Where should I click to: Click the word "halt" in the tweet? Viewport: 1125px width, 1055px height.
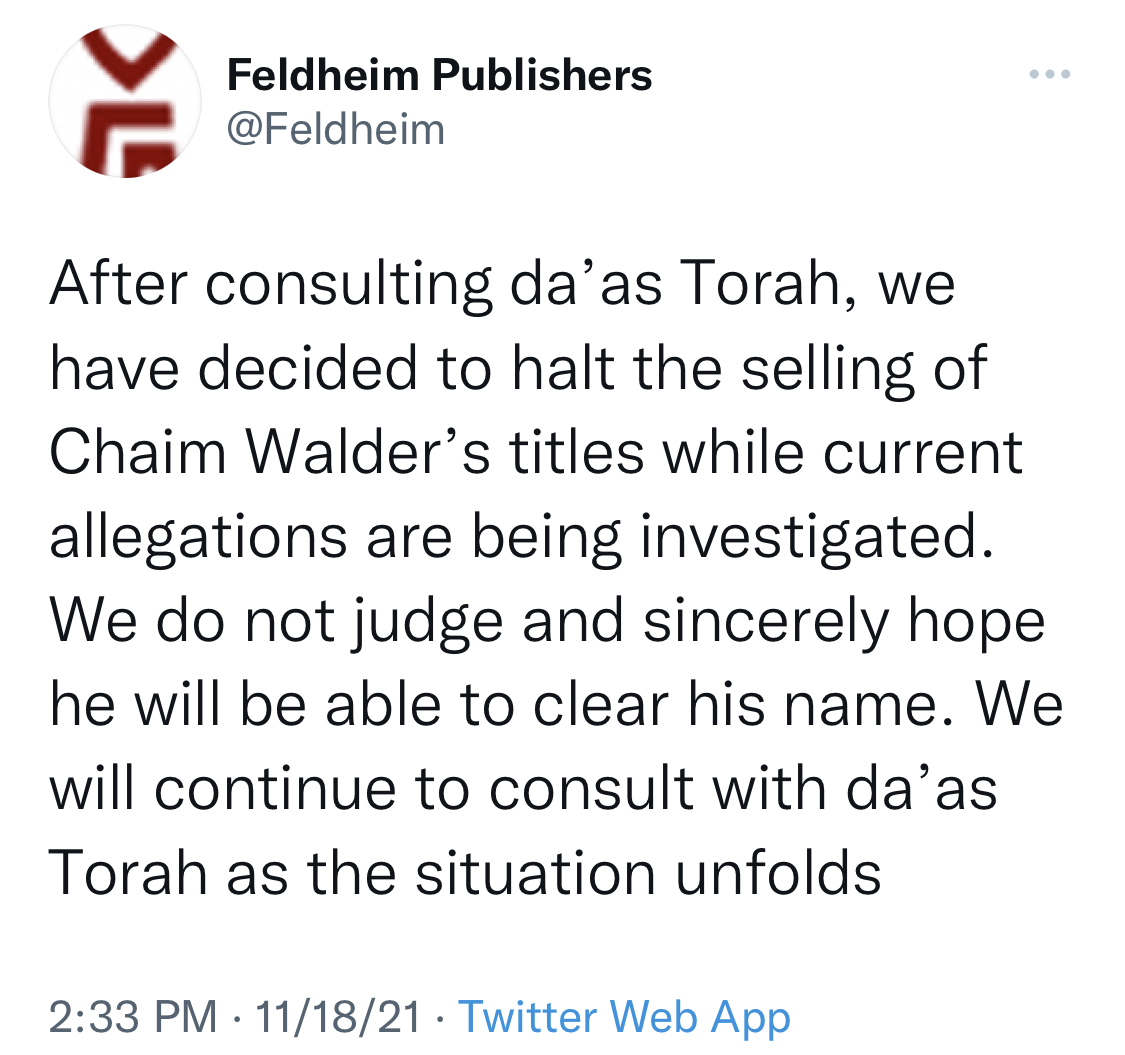click(568, 369)
